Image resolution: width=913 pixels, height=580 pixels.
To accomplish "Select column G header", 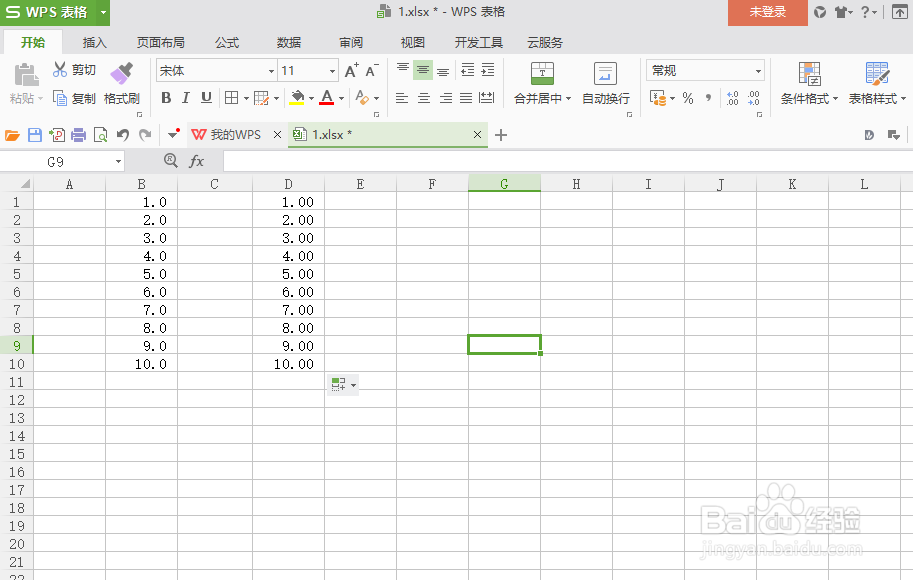I will (x=504, y=184).
